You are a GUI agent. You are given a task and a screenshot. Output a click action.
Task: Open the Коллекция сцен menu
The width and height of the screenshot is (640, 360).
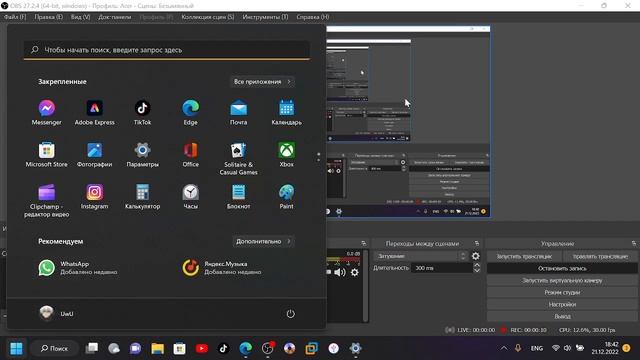tap(208, 17)
